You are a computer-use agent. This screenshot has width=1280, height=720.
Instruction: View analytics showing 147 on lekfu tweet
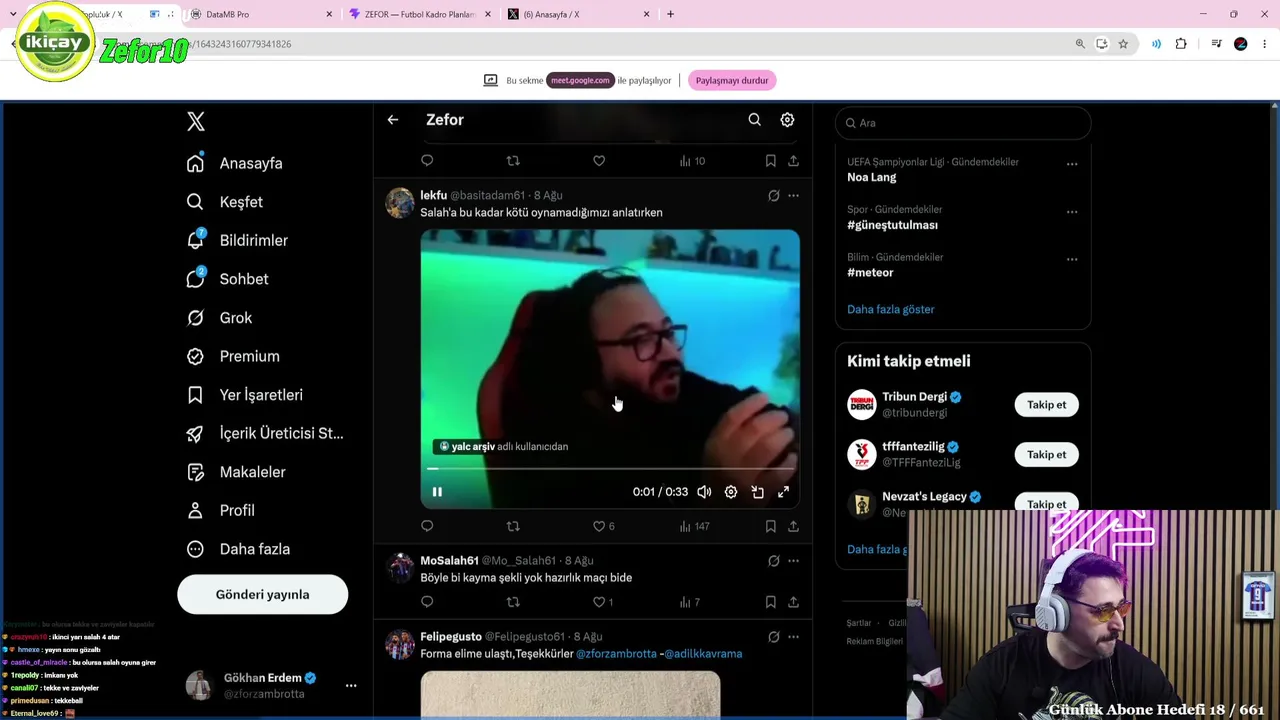694,526
